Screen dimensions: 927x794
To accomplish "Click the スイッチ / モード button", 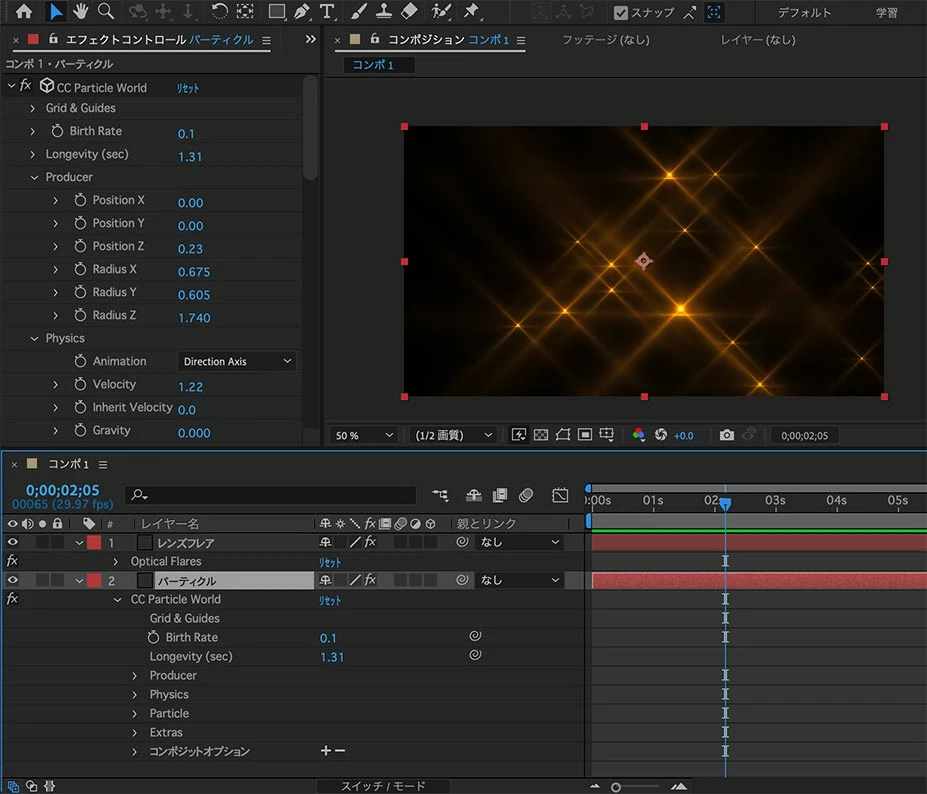I will click(x=383, y=786).
